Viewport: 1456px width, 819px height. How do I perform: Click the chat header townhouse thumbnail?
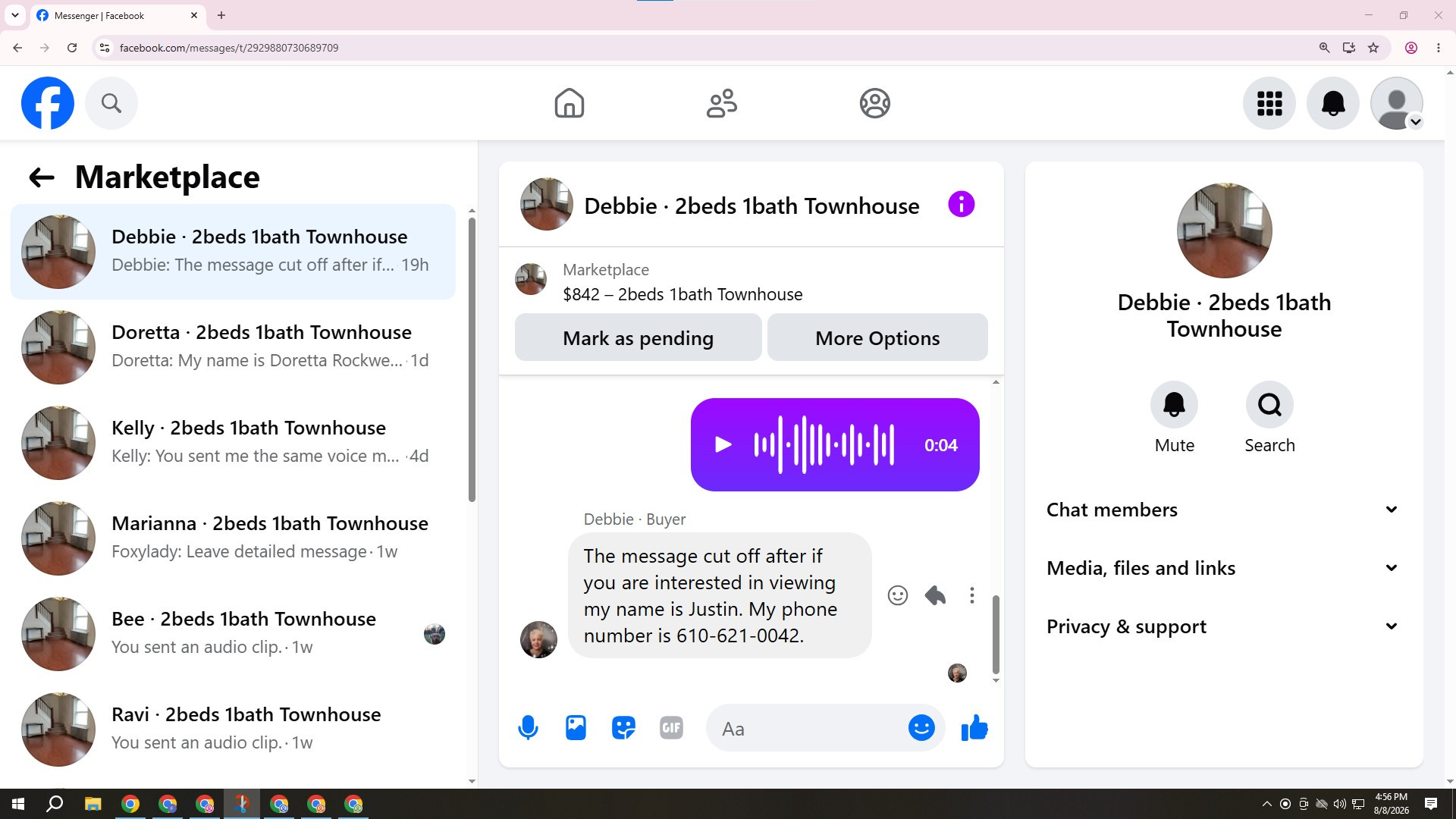point(546,205)
